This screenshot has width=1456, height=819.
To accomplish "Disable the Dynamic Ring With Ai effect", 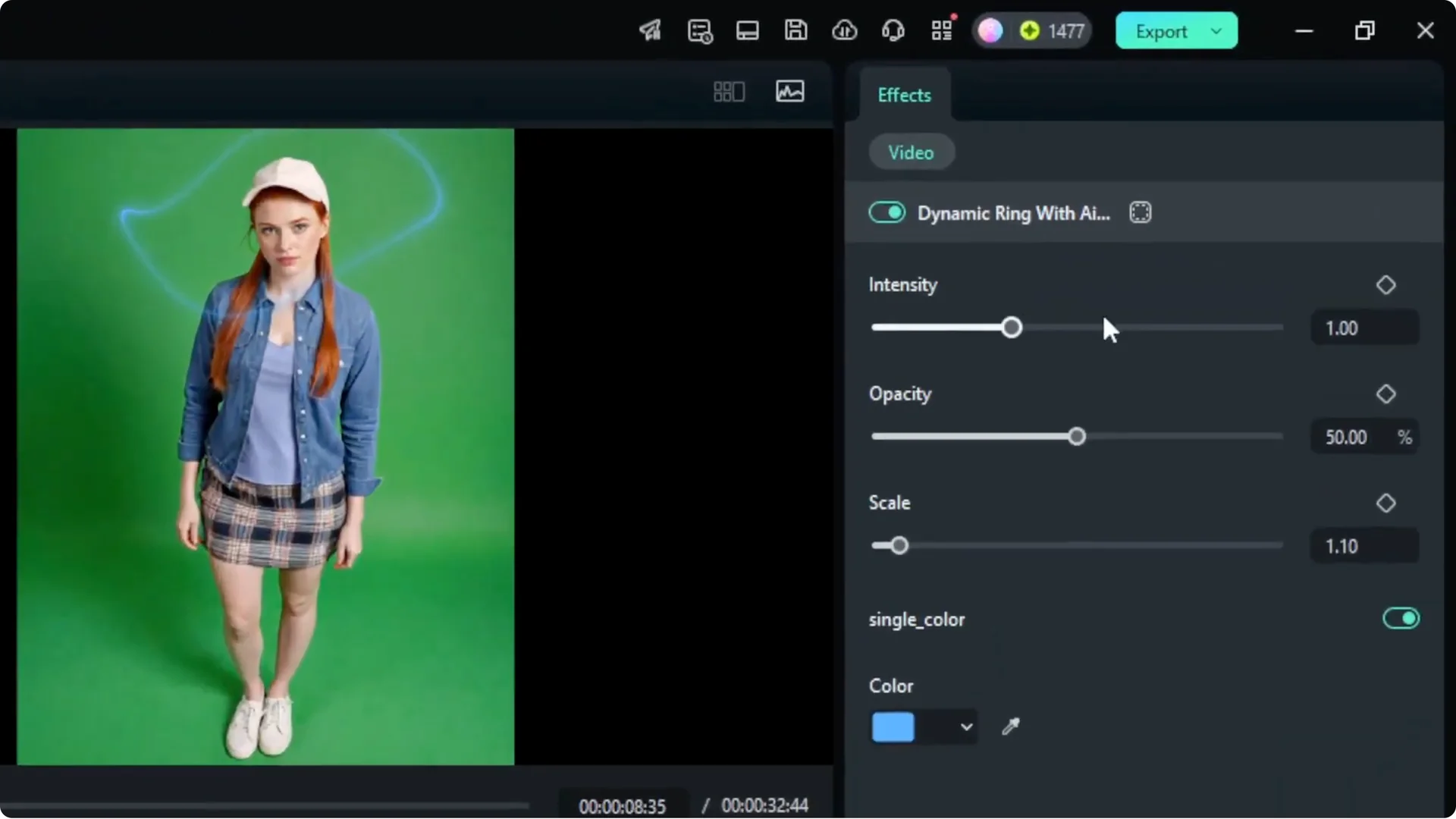I will [887, 212].
